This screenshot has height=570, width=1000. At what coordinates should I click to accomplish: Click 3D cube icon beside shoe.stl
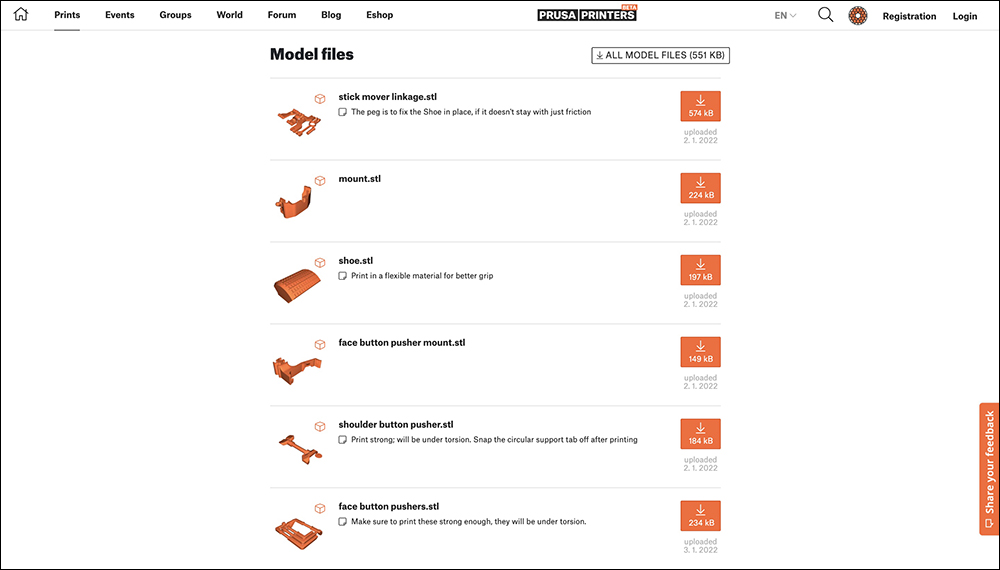point(320,263)
